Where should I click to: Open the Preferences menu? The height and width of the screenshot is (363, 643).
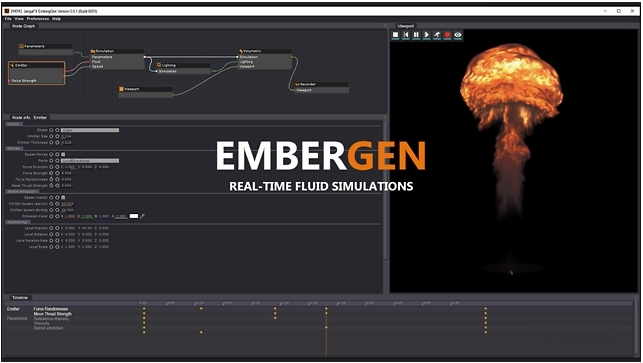(x=38, y=19)
